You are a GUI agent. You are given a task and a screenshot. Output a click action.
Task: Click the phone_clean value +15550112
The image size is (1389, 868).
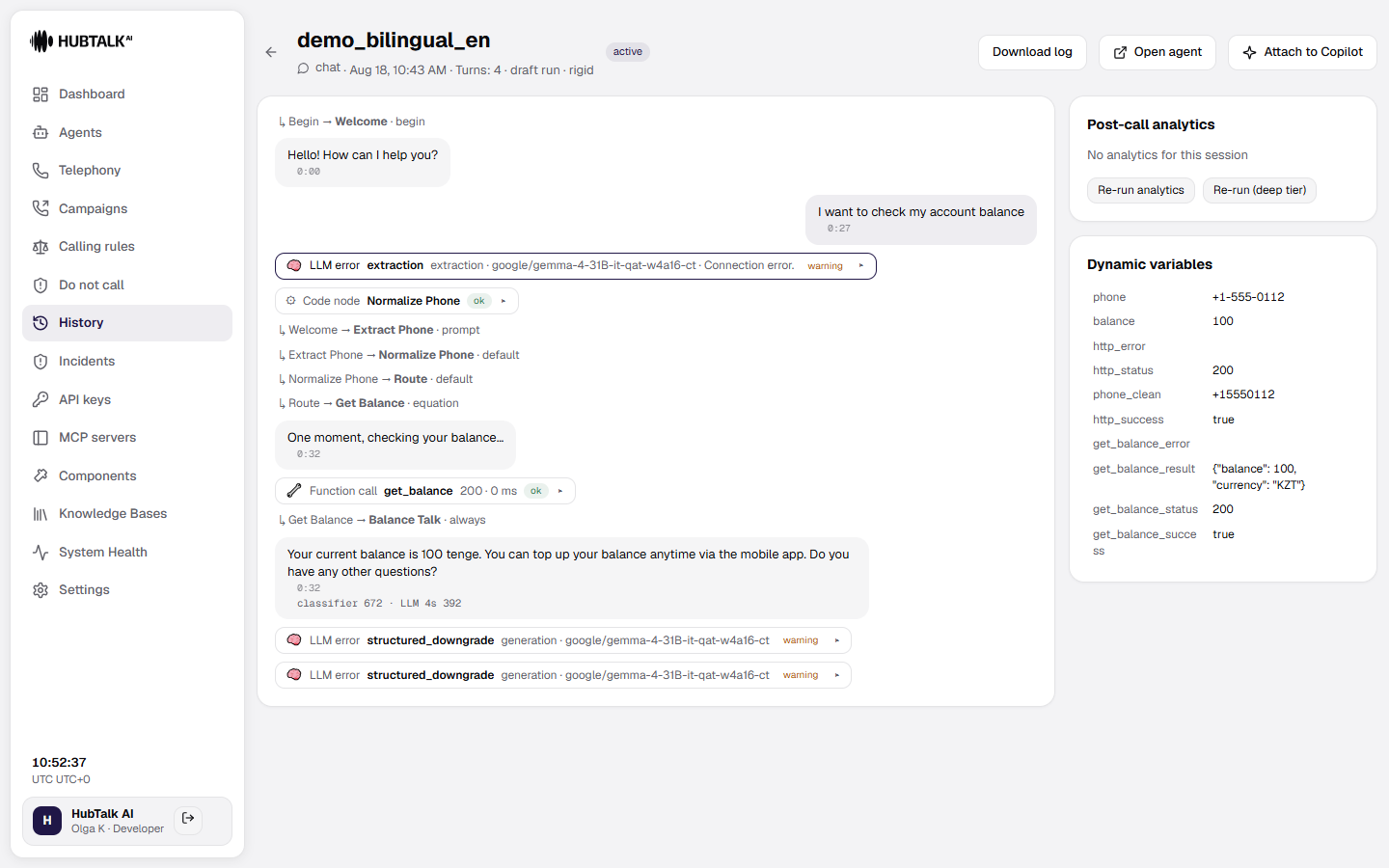tap(1243, 394)
